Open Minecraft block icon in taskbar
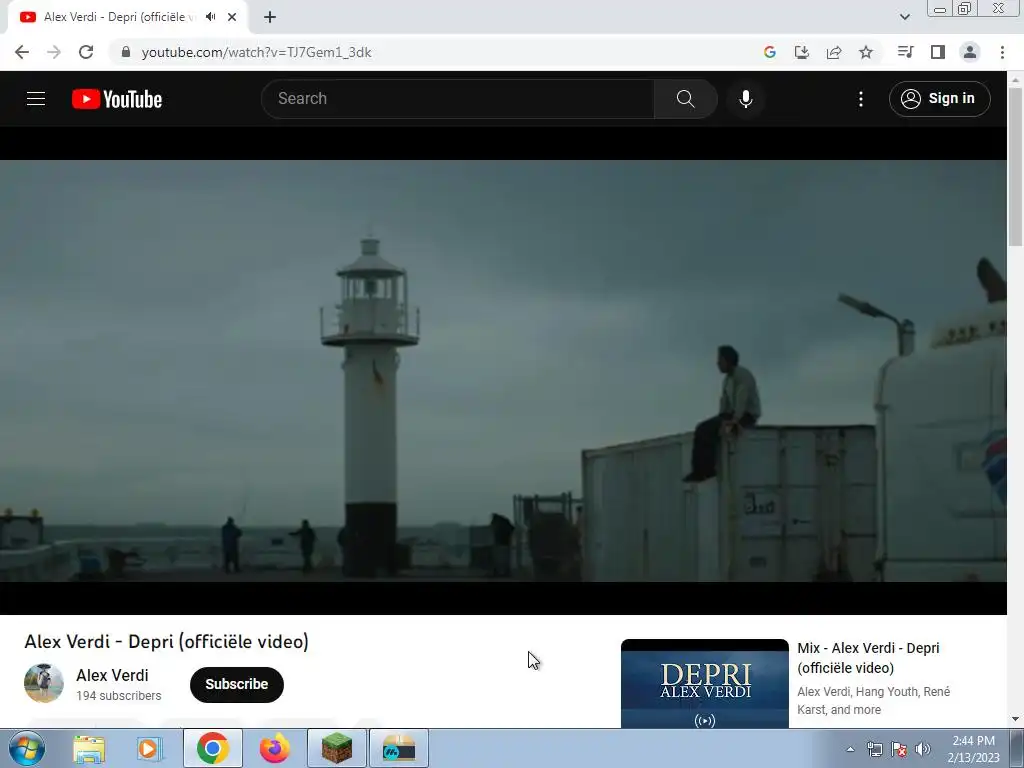The height and width of the screenshot is (768, 1024). (336, 748)
